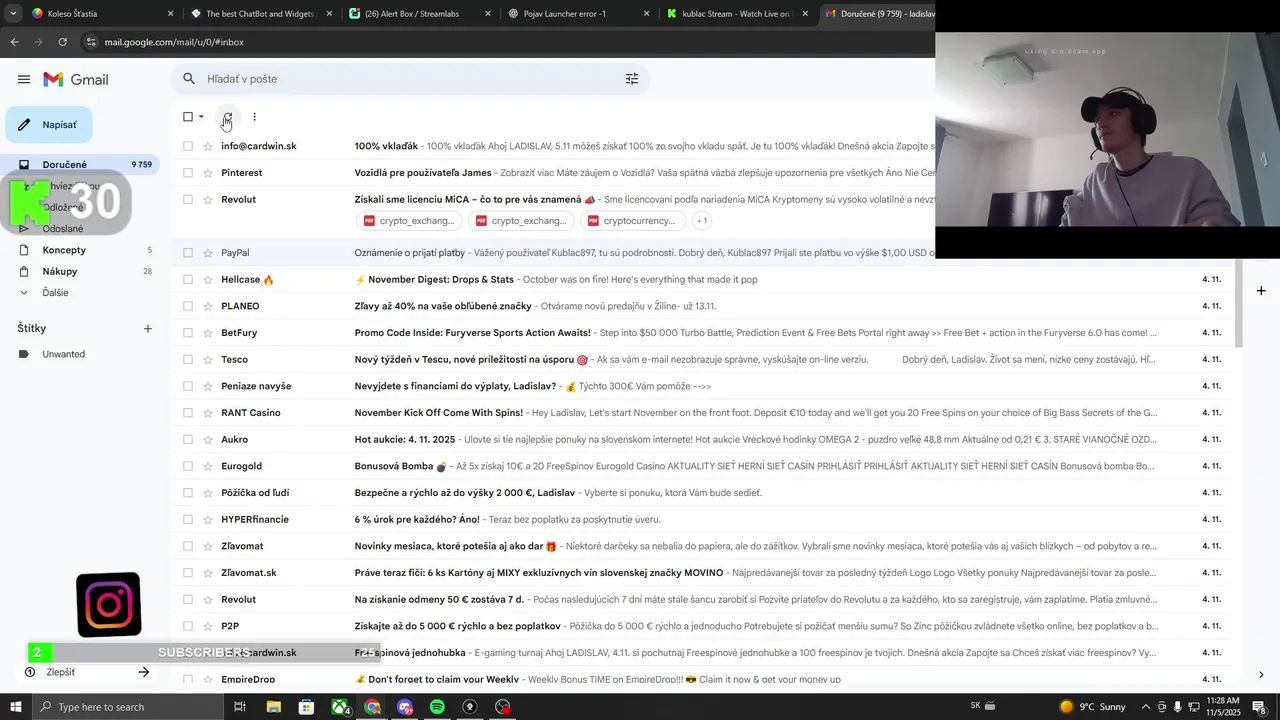The width and height of the screenshot is (1280, 720).
Task: Click the add-ons plus icon on side panel
Action: (x=1262, y=291)
